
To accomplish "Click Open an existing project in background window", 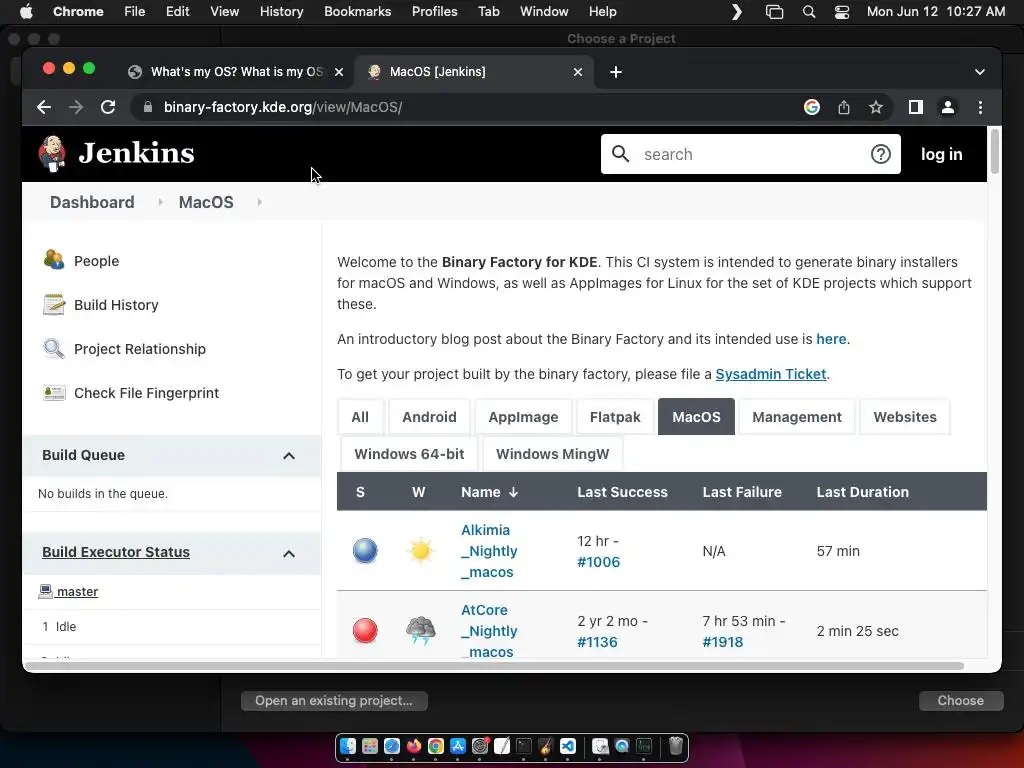I will click(334, 701).
